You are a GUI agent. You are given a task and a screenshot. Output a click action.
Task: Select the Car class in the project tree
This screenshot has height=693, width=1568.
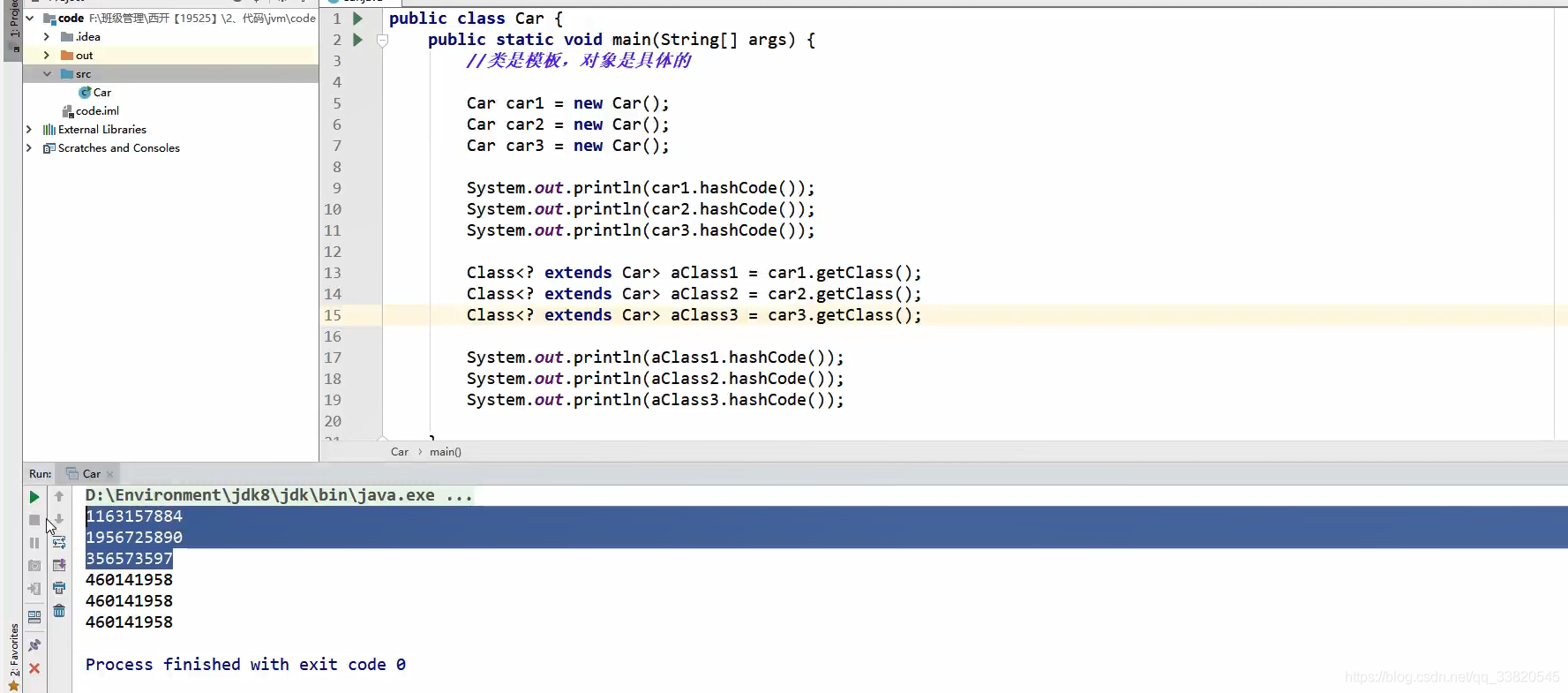(x=94, y=92)
